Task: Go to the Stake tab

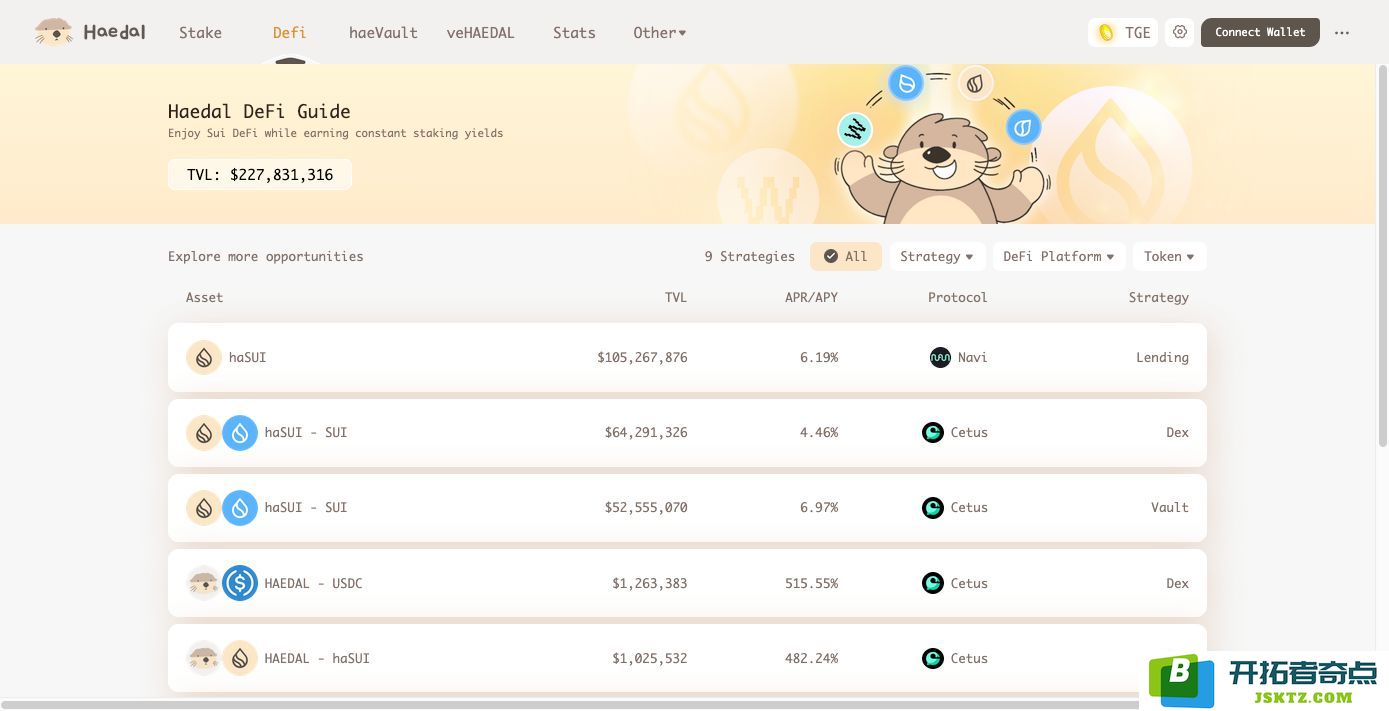Action: (200, 32)
